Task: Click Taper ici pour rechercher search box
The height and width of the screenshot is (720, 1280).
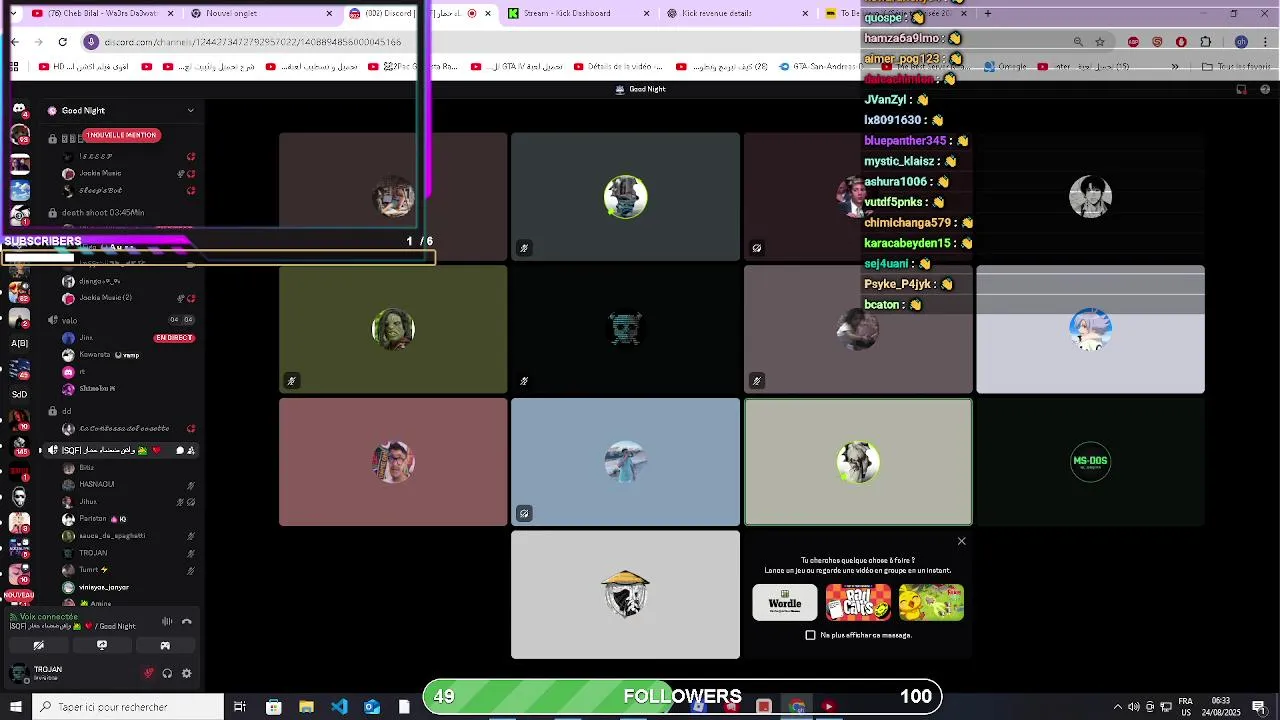Action: (x=128, y=707)
